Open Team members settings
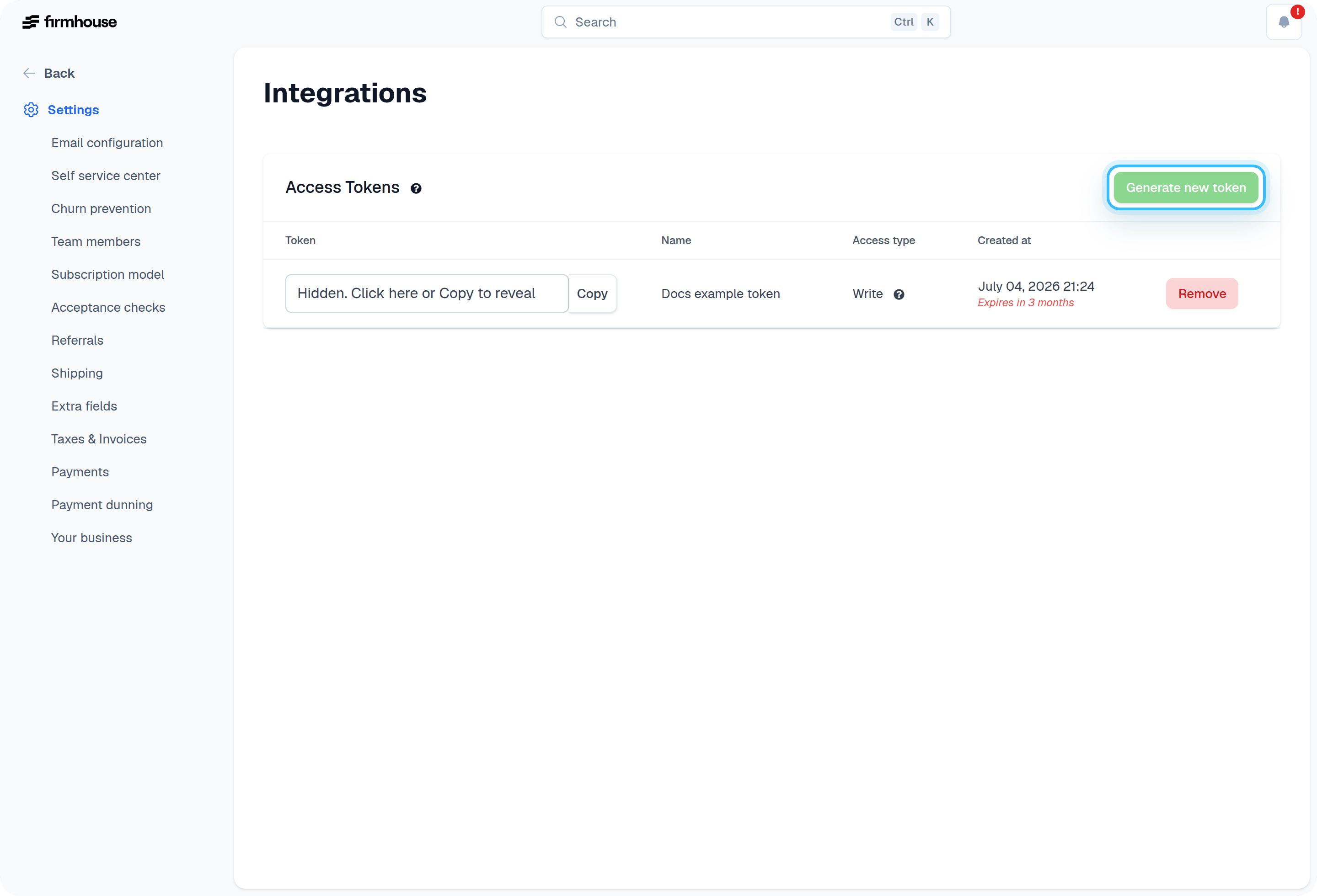The height and width of the screenshot is (896, 1317). coord(96,241)
